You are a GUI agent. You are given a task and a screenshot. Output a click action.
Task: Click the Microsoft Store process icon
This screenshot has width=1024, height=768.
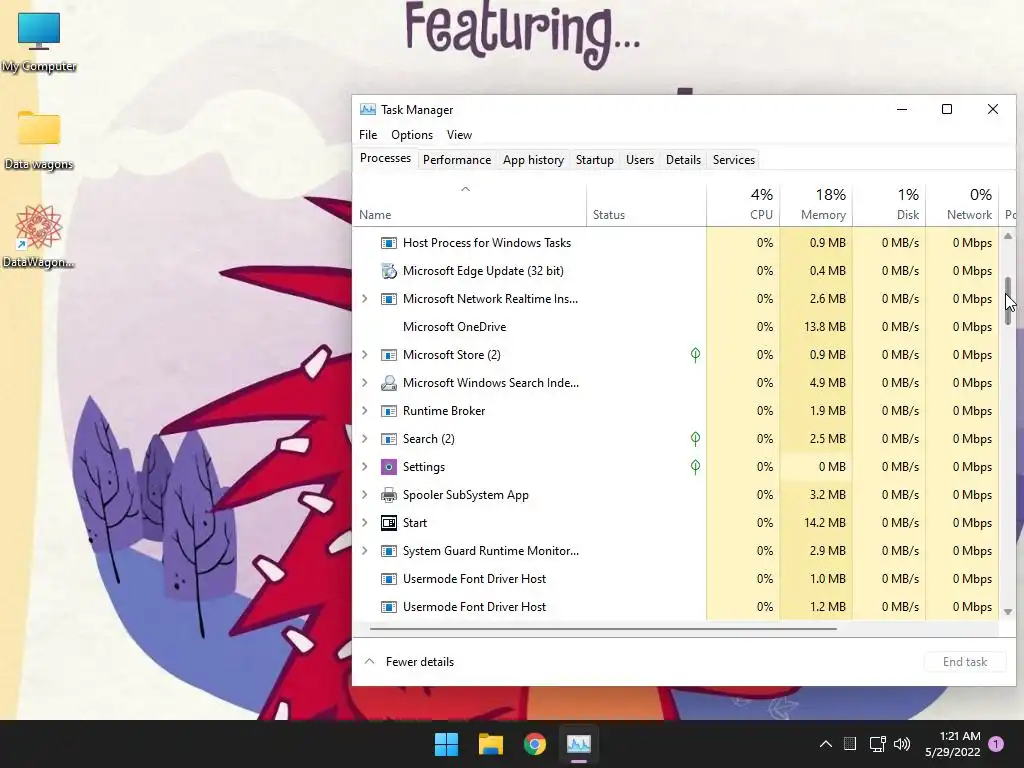(389, 355)
